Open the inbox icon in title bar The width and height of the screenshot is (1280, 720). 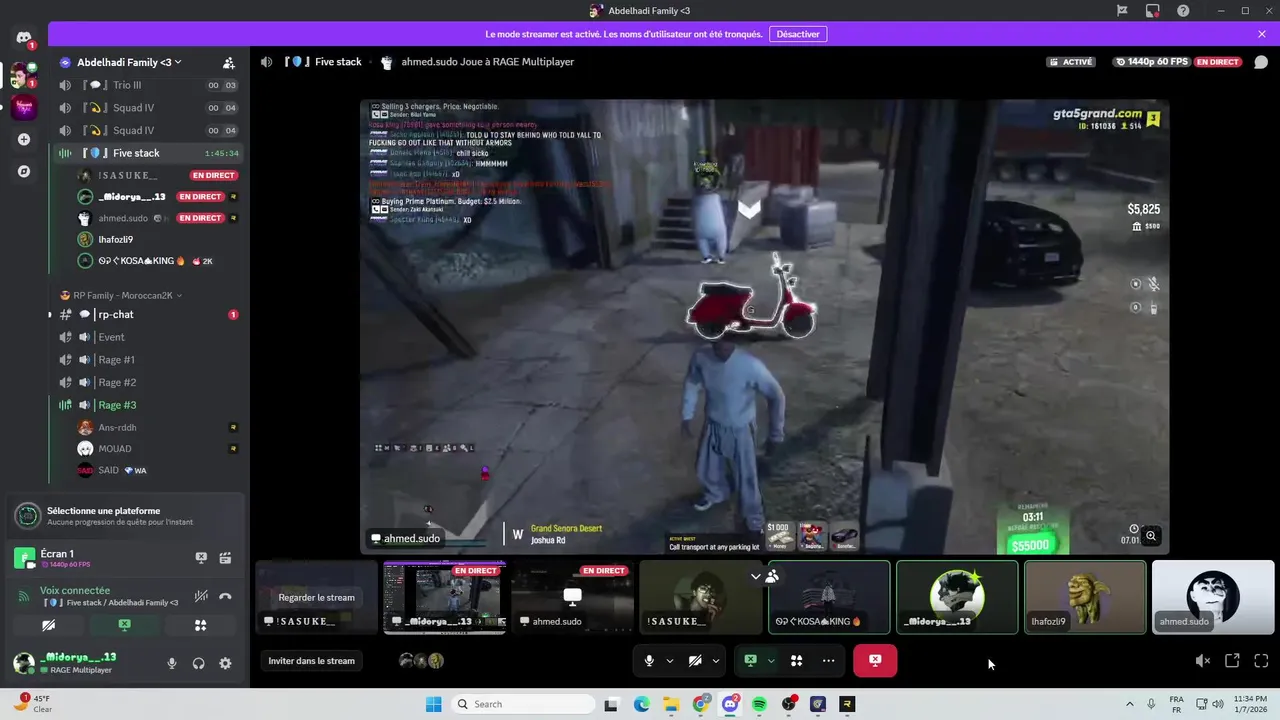1153,11
